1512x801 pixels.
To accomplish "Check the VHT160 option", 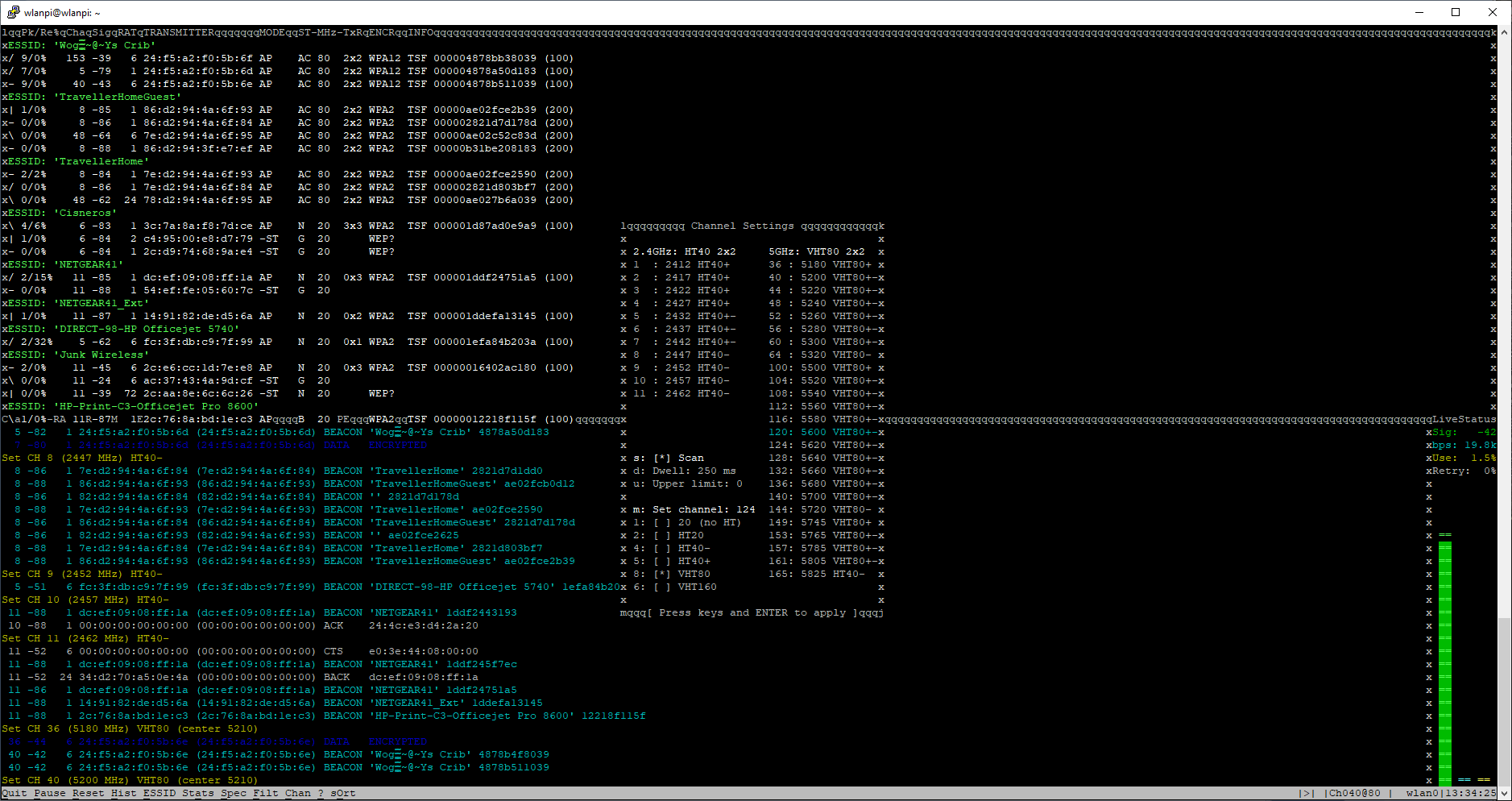I will (x=662, y=587).
